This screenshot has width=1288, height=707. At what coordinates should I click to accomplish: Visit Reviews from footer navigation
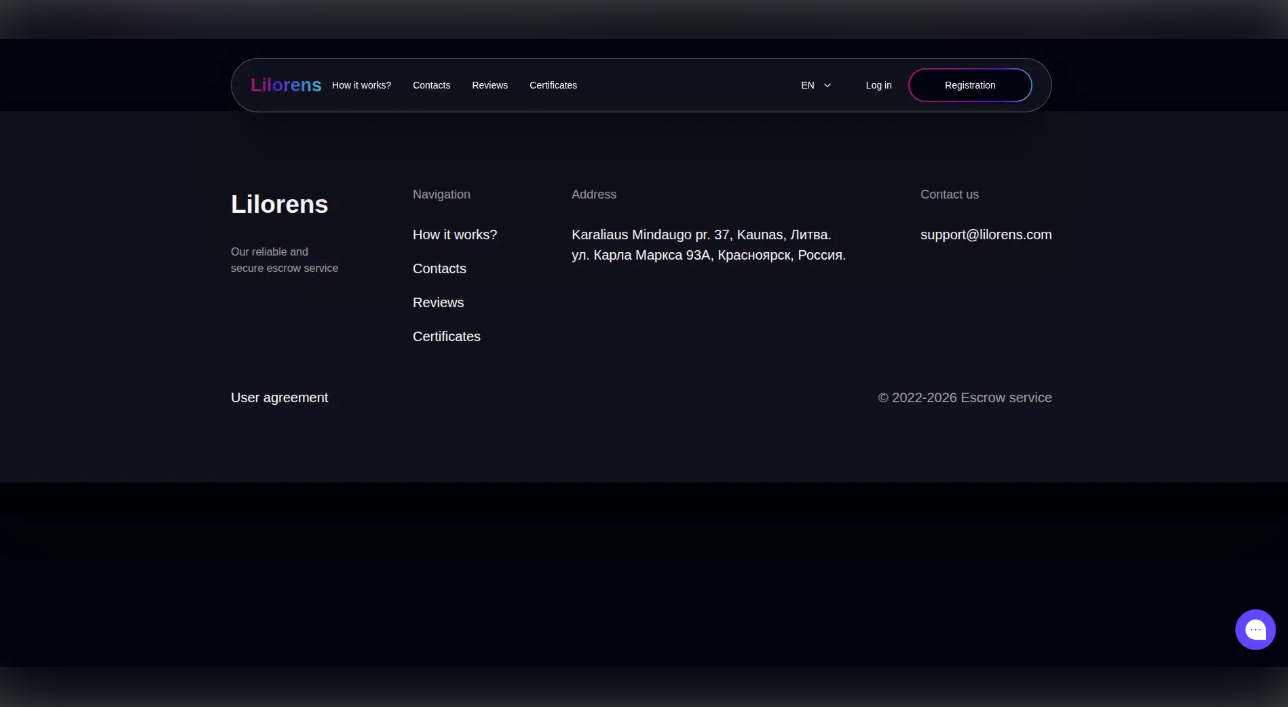click(x=438, y=303)
